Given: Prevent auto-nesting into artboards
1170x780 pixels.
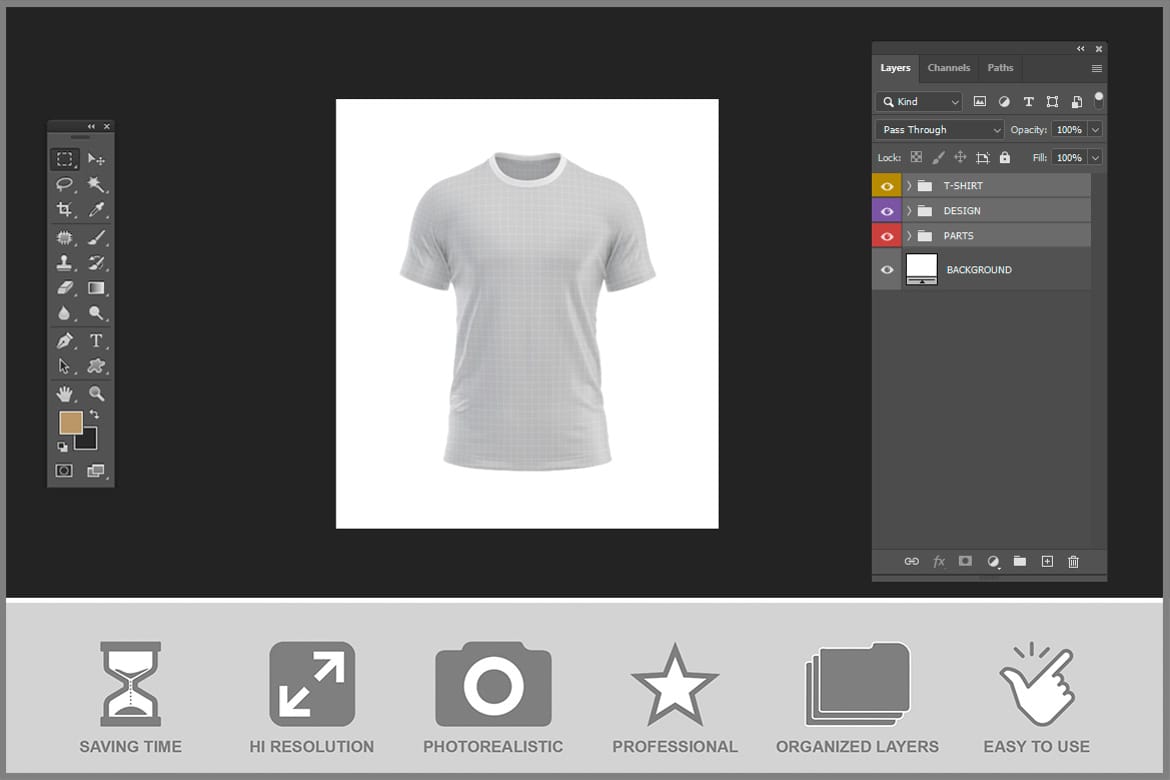Looking at the screenshot, I should tap(983, 157).
